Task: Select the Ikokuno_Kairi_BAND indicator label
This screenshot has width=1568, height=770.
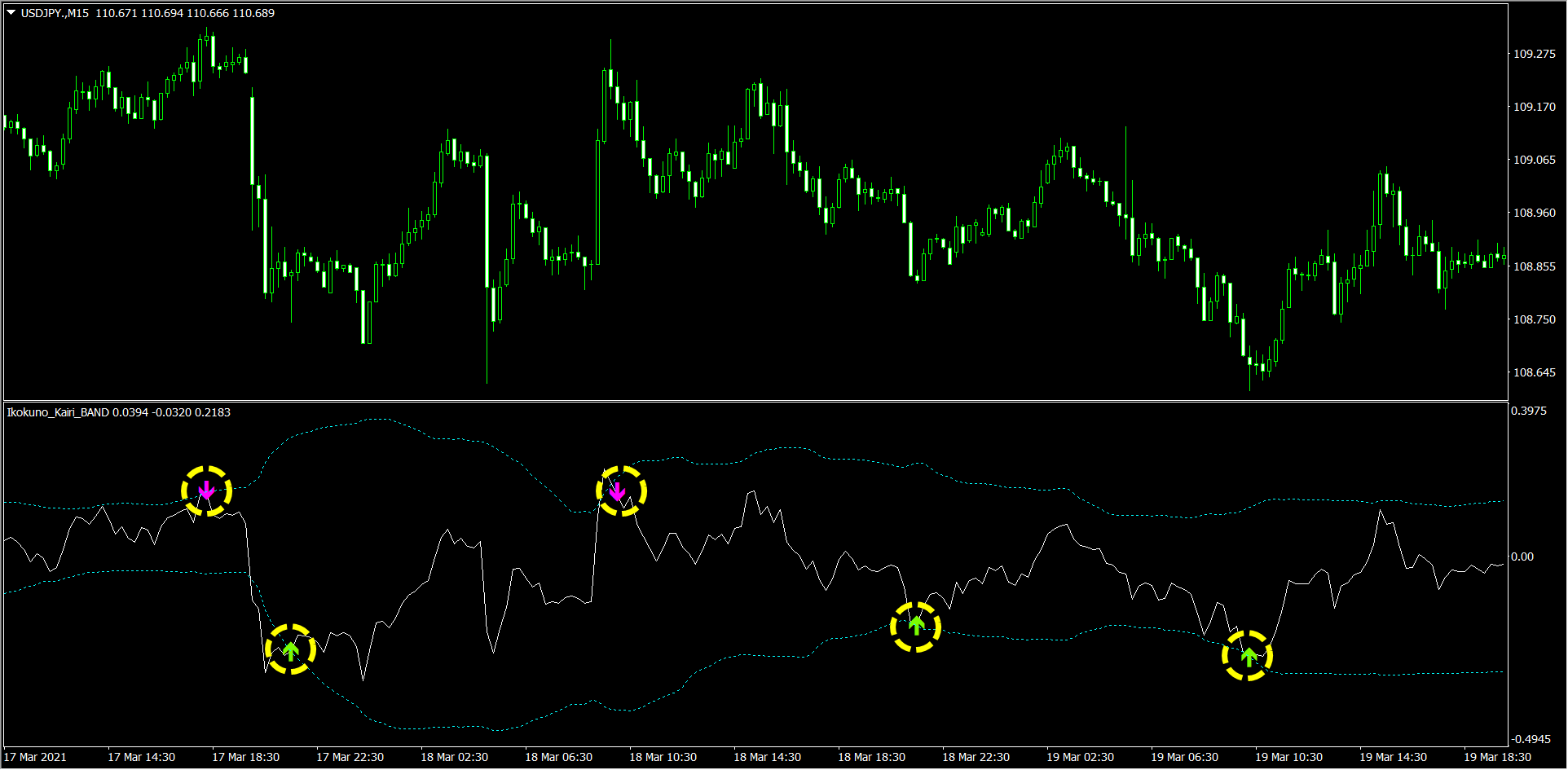Action: pyautogui.click(x=58, y=412)
